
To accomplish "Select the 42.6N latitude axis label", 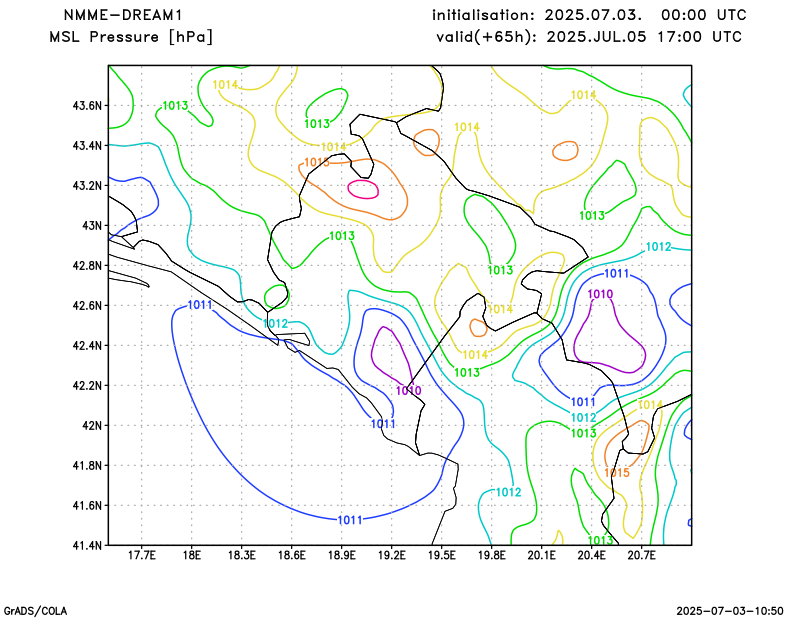I will 87,306.
